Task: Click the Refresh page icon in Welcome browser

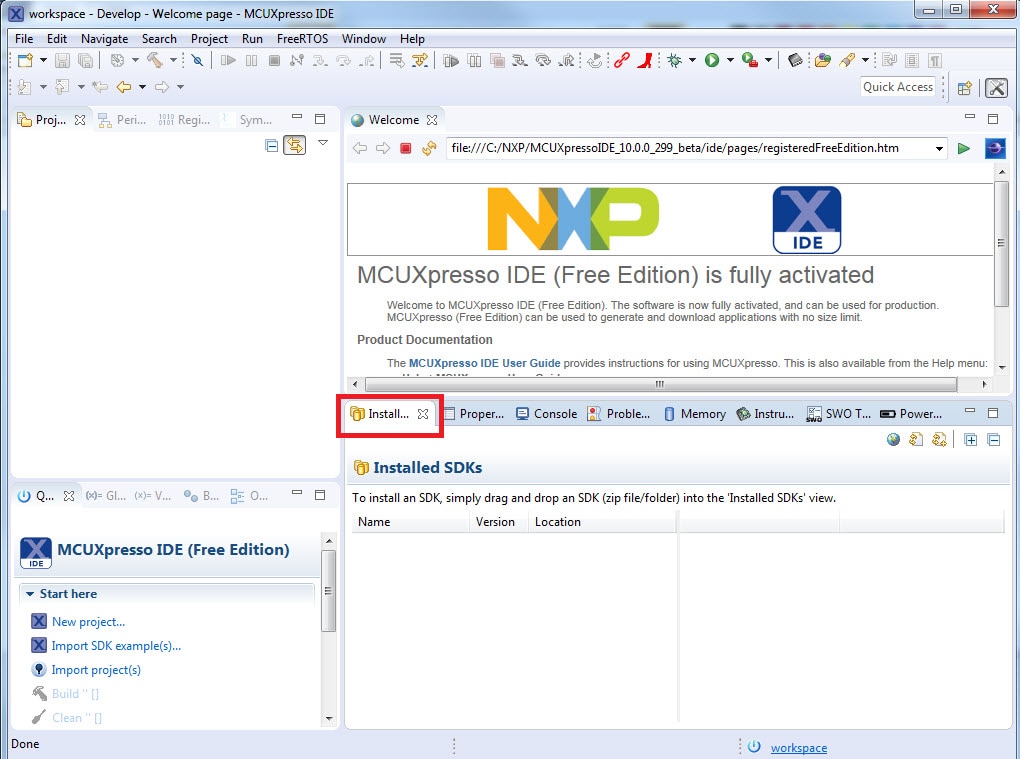Action: coord(429,148)
